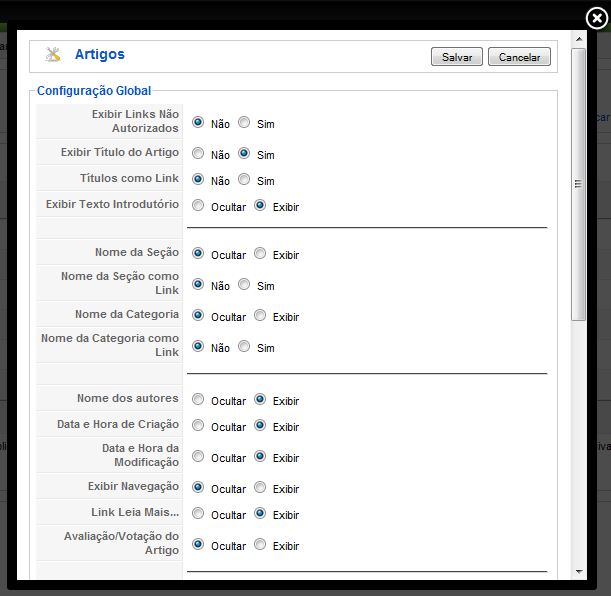
Task: Select Exibir for Exibir Navegação
Action: click(260, 487)
